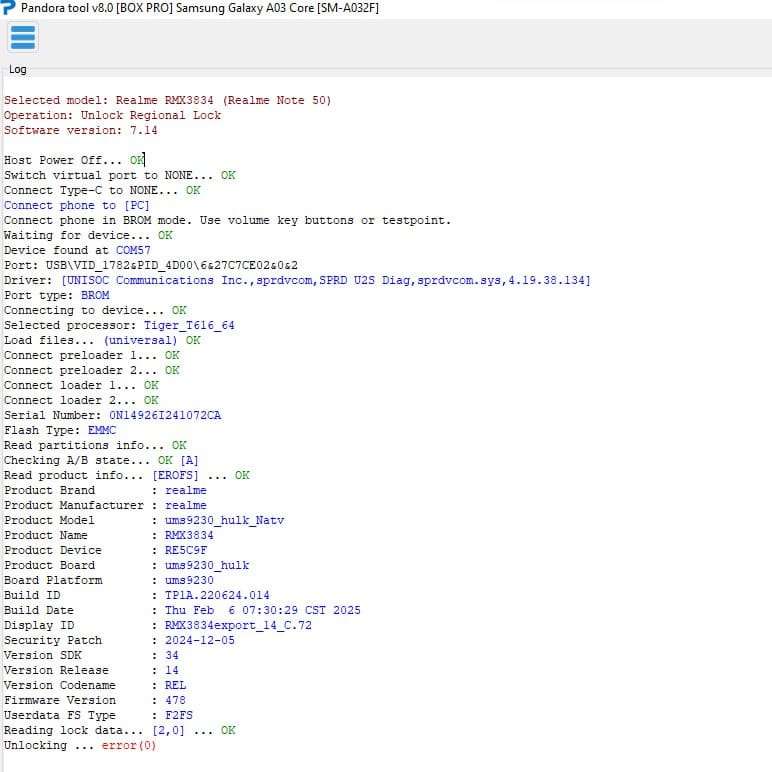Click the 'EMMC' flash type value
This screenshot has height=772, width=772.
(102, 431)
